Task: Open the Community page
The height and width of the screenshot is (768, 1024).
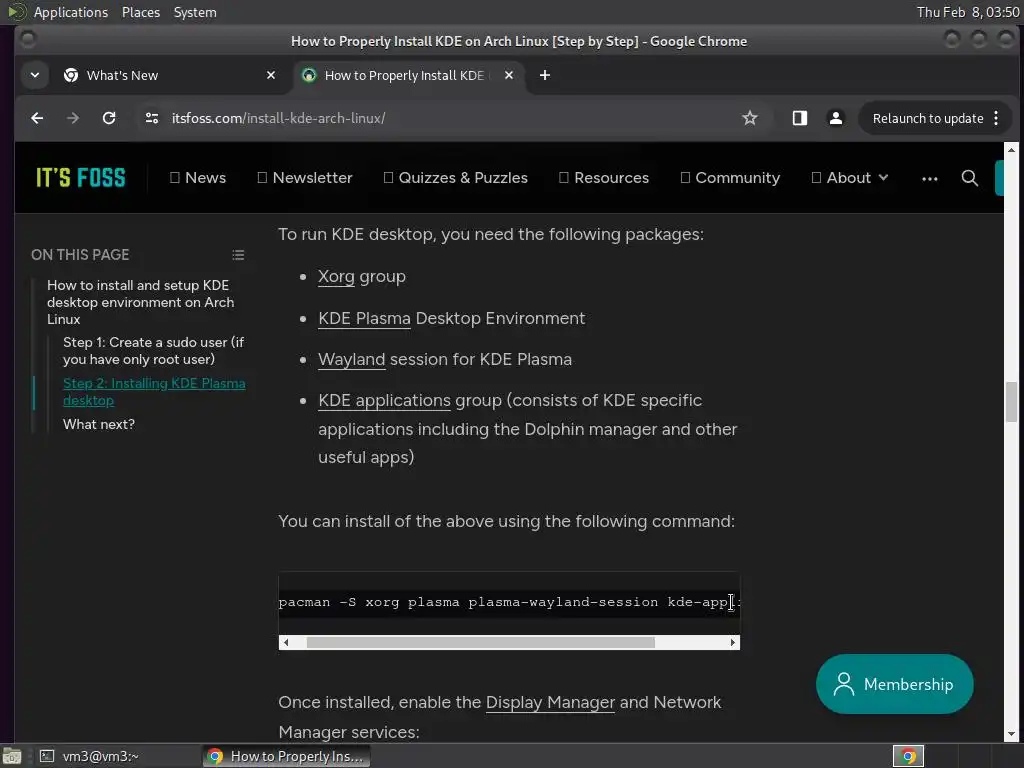Action: pos(730,178)
